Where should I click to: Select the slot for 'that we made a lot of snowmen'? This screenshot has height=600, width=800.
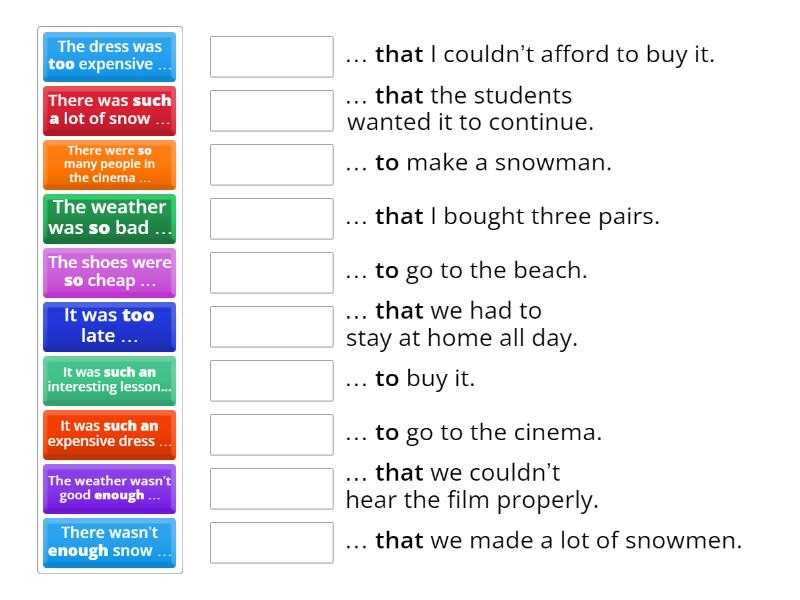(x=272, y=542)
